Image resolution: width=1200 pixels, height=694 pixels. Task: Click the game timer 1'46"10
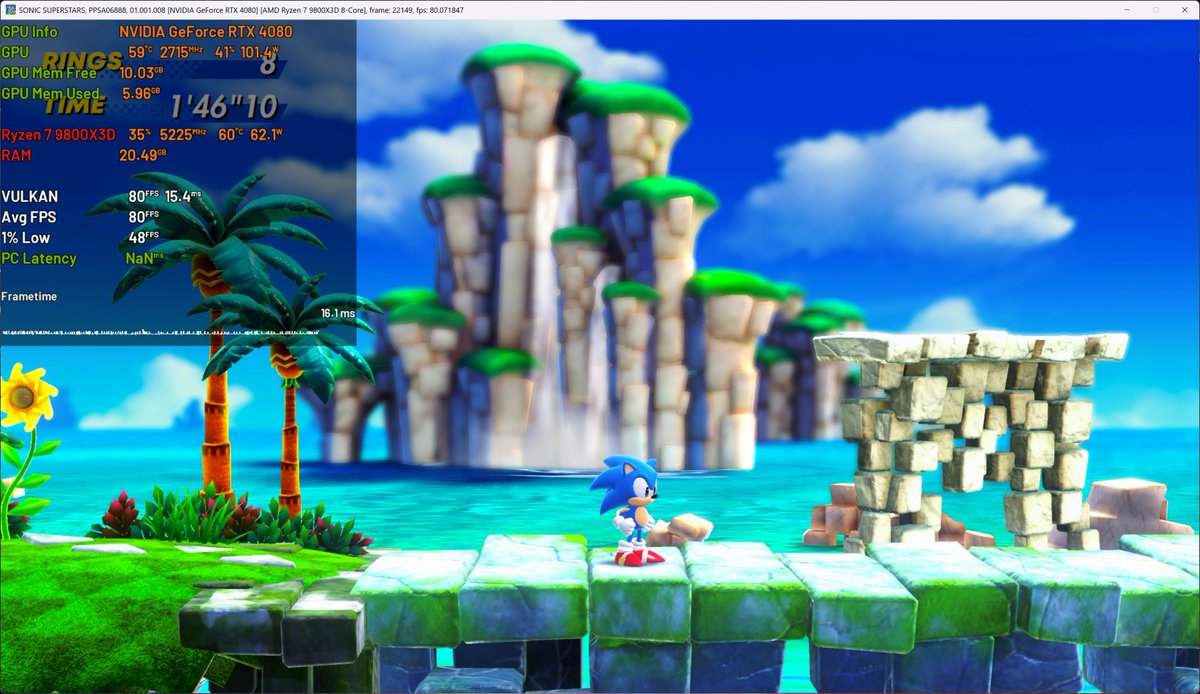coord(222,106)
